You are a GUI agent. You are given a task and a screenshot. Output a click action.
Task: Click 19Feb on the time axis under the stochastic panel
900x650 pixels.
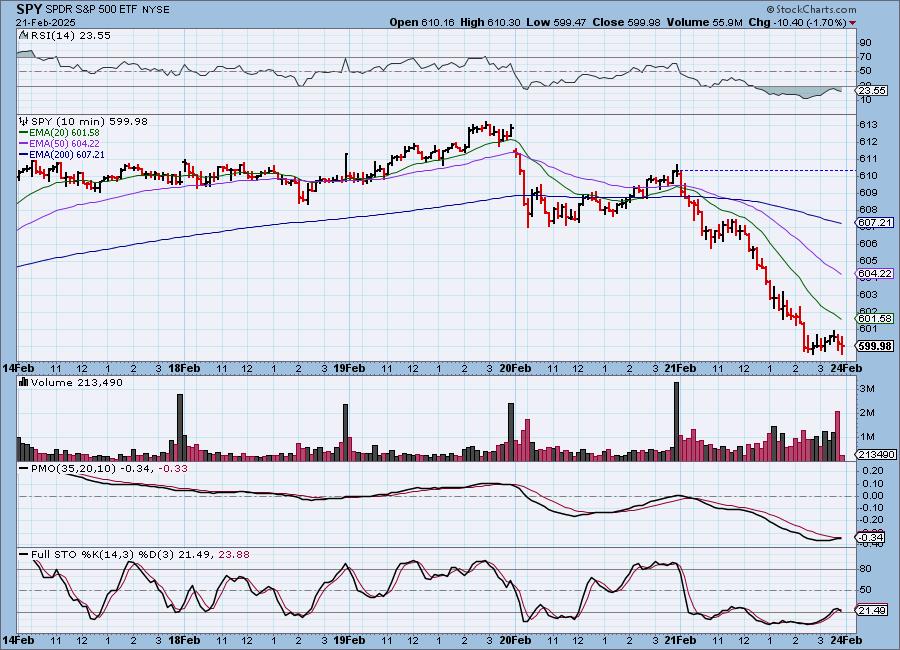350,640
